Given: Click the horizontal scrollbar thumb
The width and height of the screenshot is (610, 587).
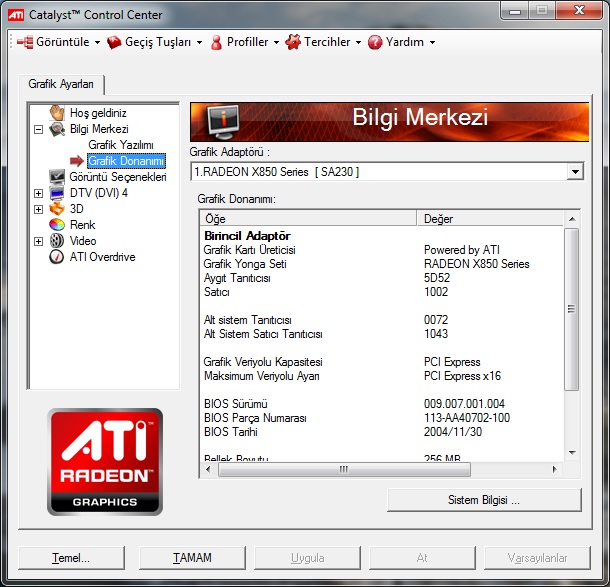Looking at the screenshot, I should tap(344, 470).
